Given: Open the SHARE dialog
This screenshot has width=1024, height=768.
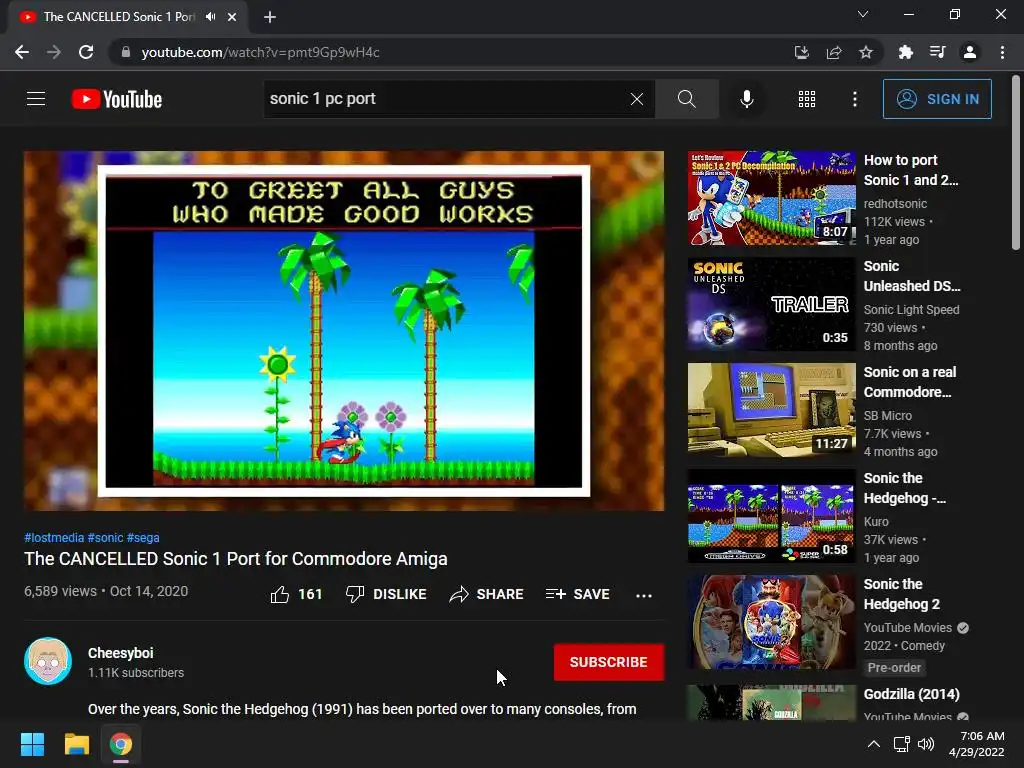Looking at the screenshot, I should [x=487, y=594].
